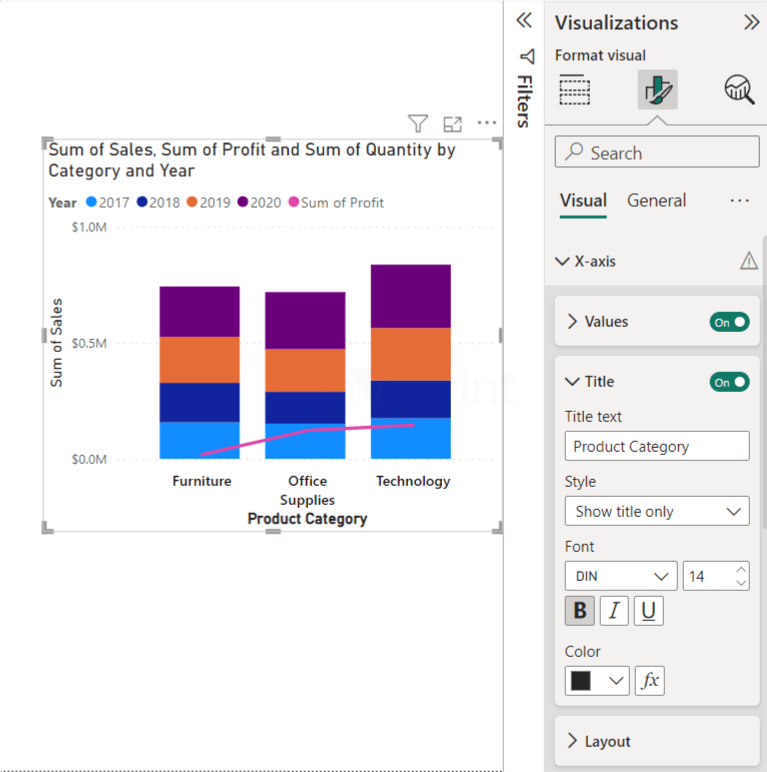The image size is (767, 772).
Task: Turn off the X-axis Title toggle
Action: [x=729, y=382]
